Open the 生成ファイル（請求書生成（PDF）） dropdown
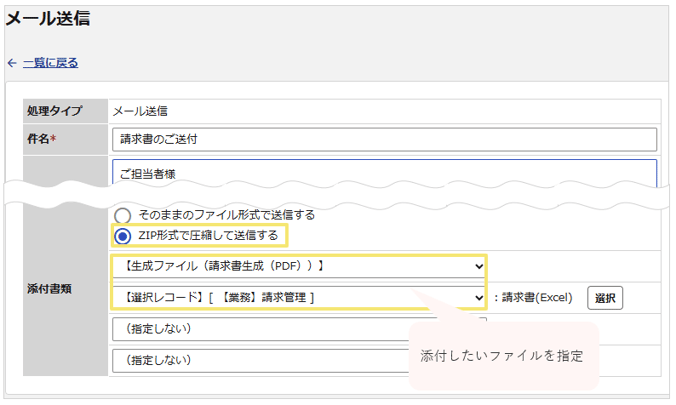This screenshot has width=676, height=405. click(299, 266)
